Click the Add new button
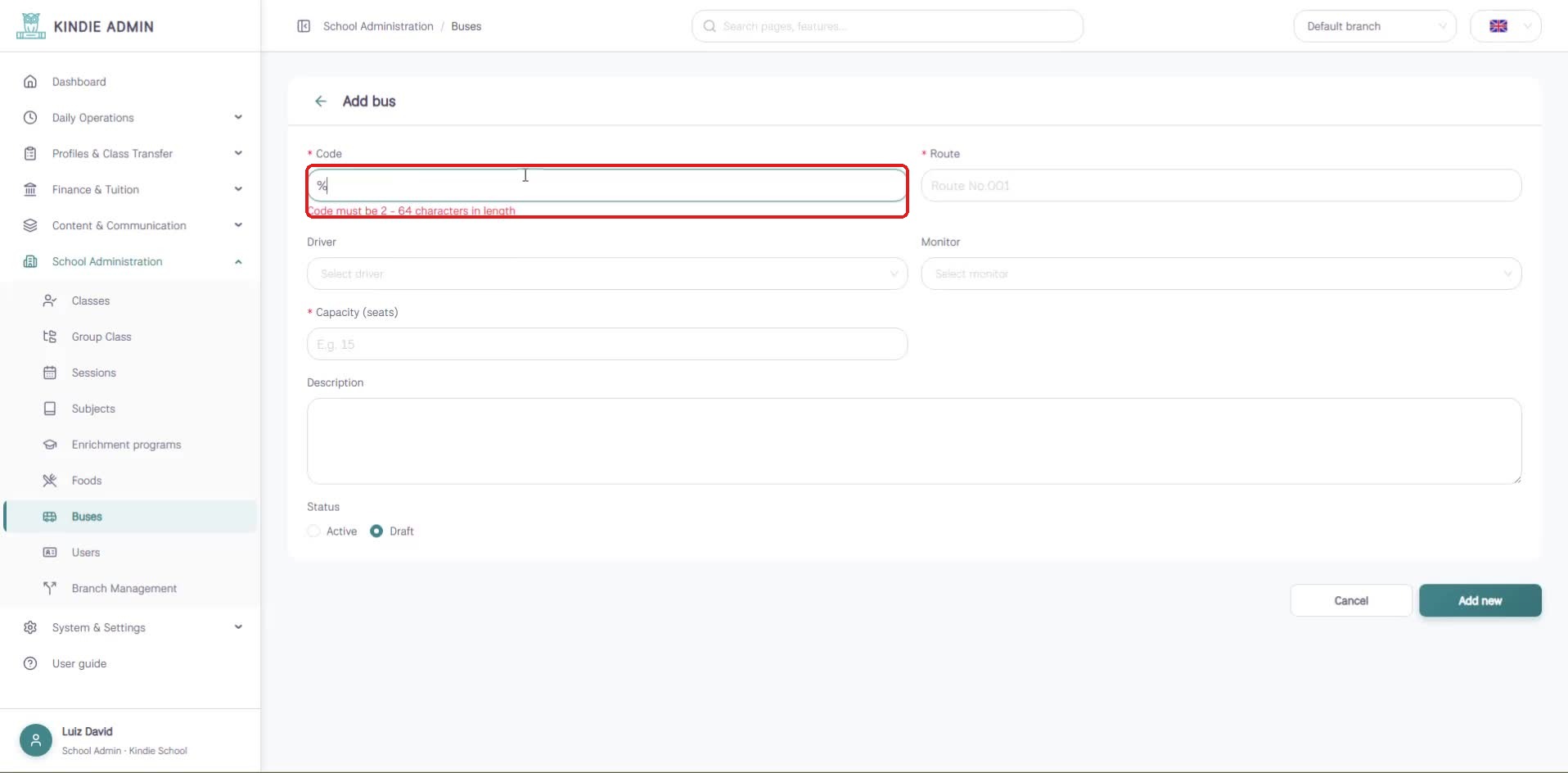The image size is (1568, 773). point(1480,601)
